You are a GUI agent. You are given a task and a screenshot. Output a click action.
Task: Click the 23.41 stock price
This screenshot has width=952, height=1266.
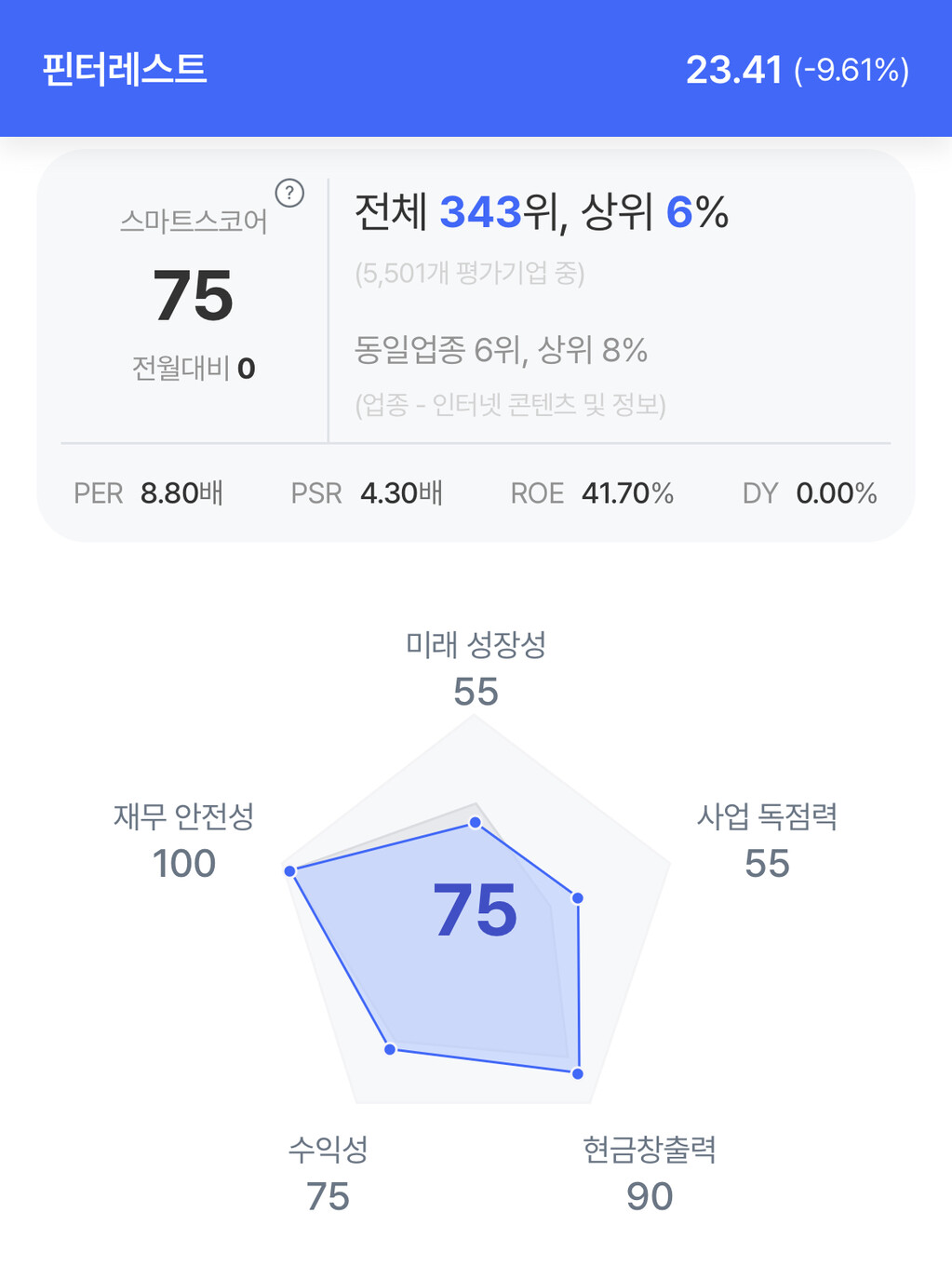[733, 70]
